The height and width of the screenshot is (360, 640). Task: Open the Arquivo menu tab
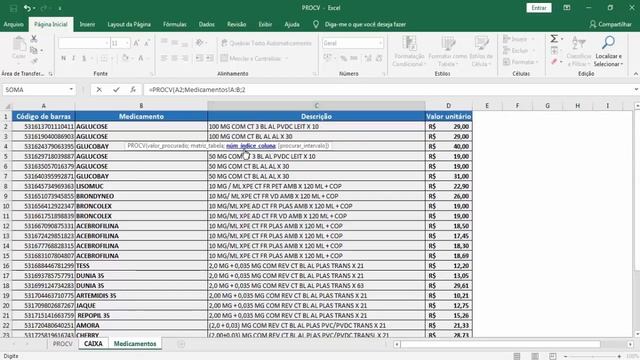point(13,24)
